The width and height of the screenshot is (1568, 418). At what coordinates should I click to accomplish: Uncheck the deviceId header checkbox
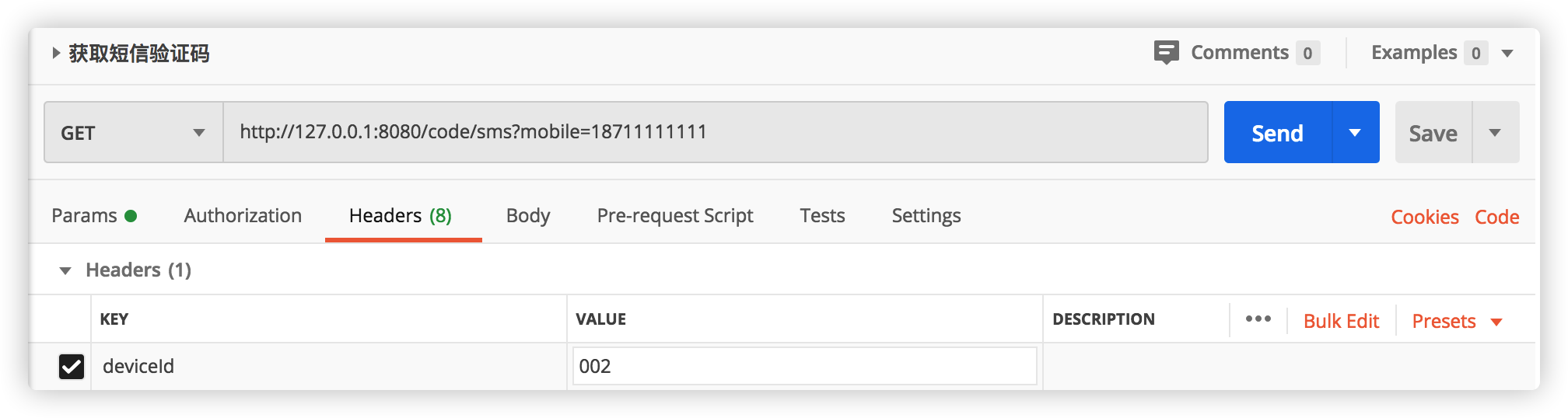point(72,366)
